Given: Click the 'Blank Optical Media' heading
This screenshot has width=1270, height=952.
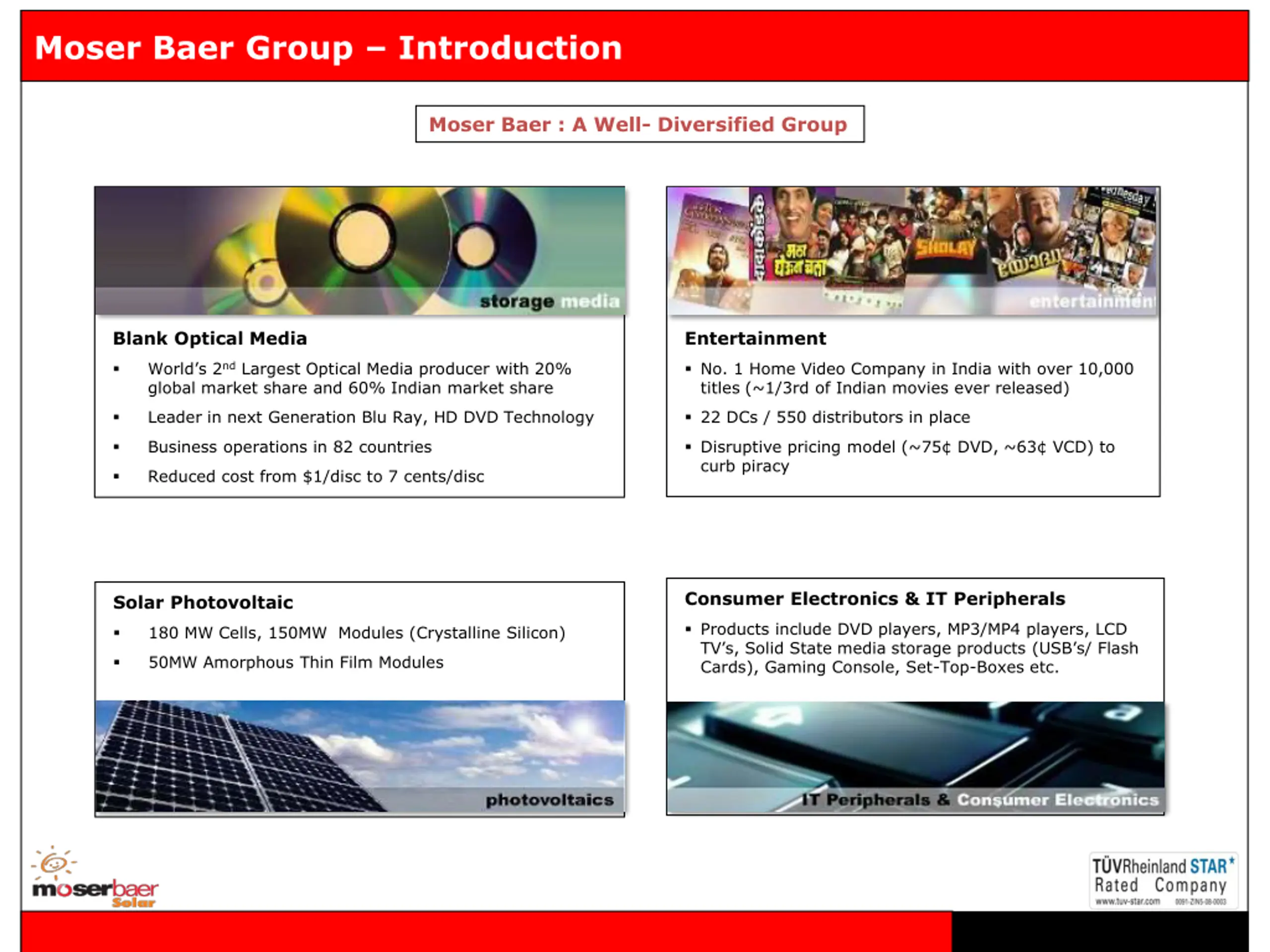Looking at the screenshot, I should (x=210, y=339).
